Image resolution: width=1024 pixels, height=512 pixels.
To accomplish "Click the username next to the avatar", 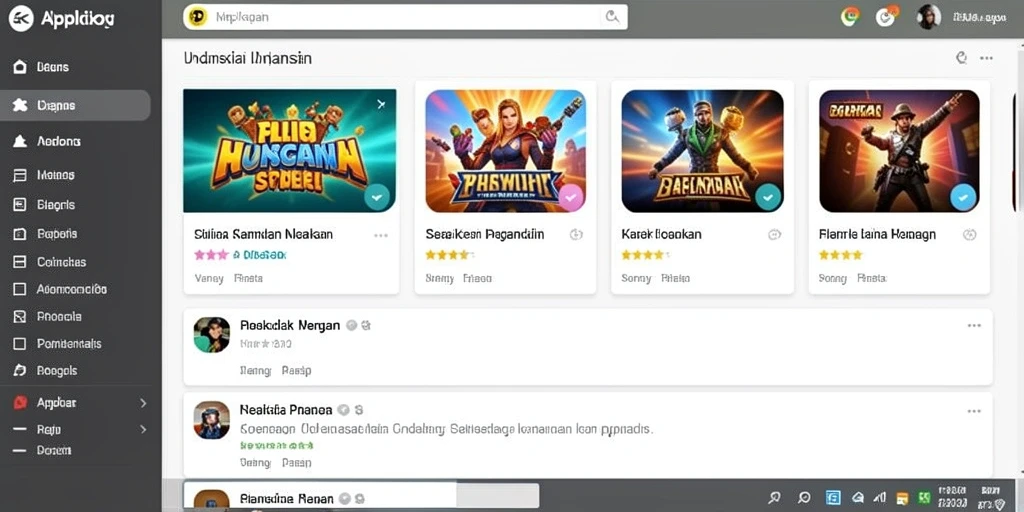I will tap(980, 18).
